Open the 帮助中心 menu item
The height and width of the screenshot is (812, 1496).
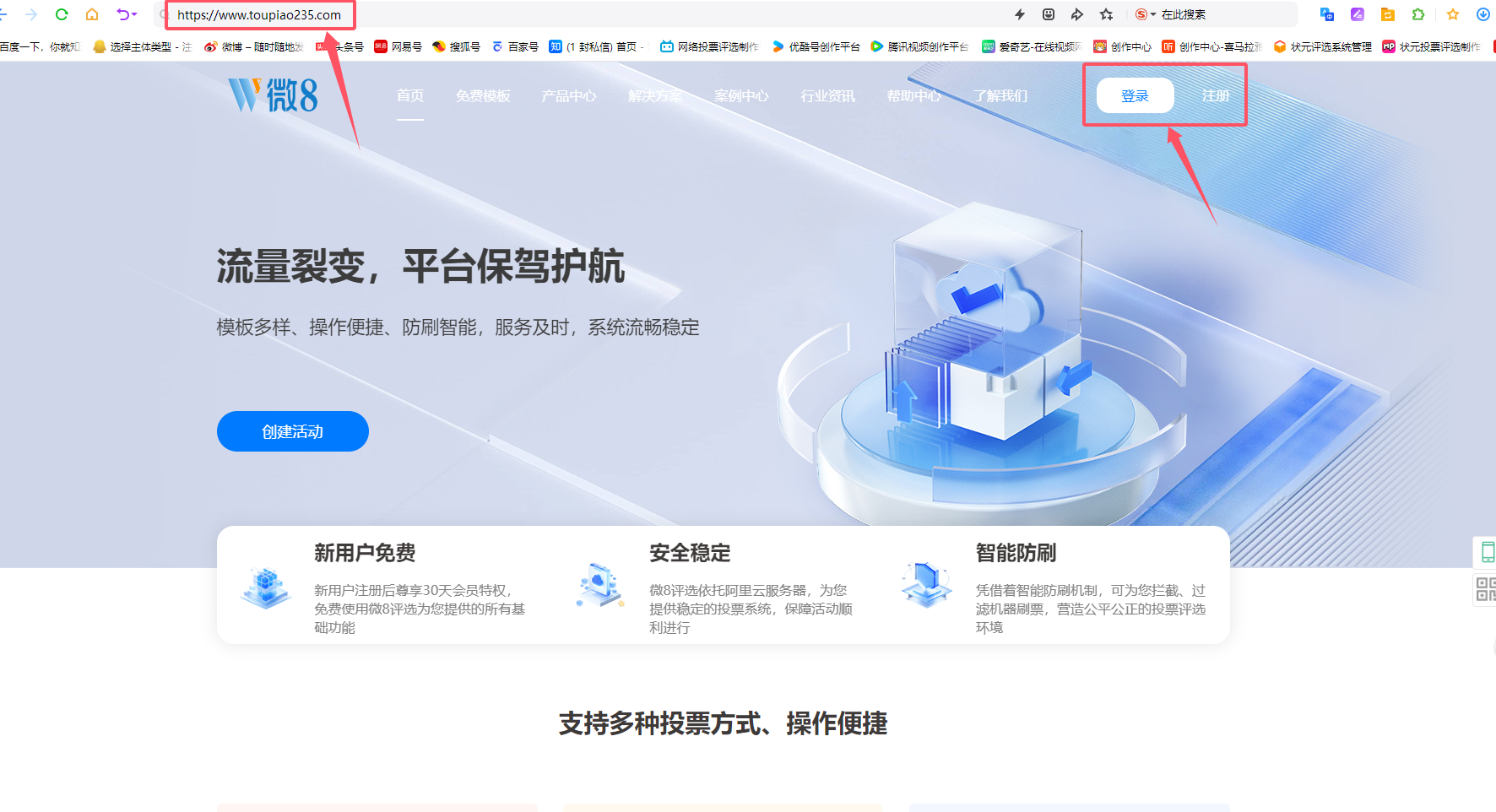click(913, 95)
